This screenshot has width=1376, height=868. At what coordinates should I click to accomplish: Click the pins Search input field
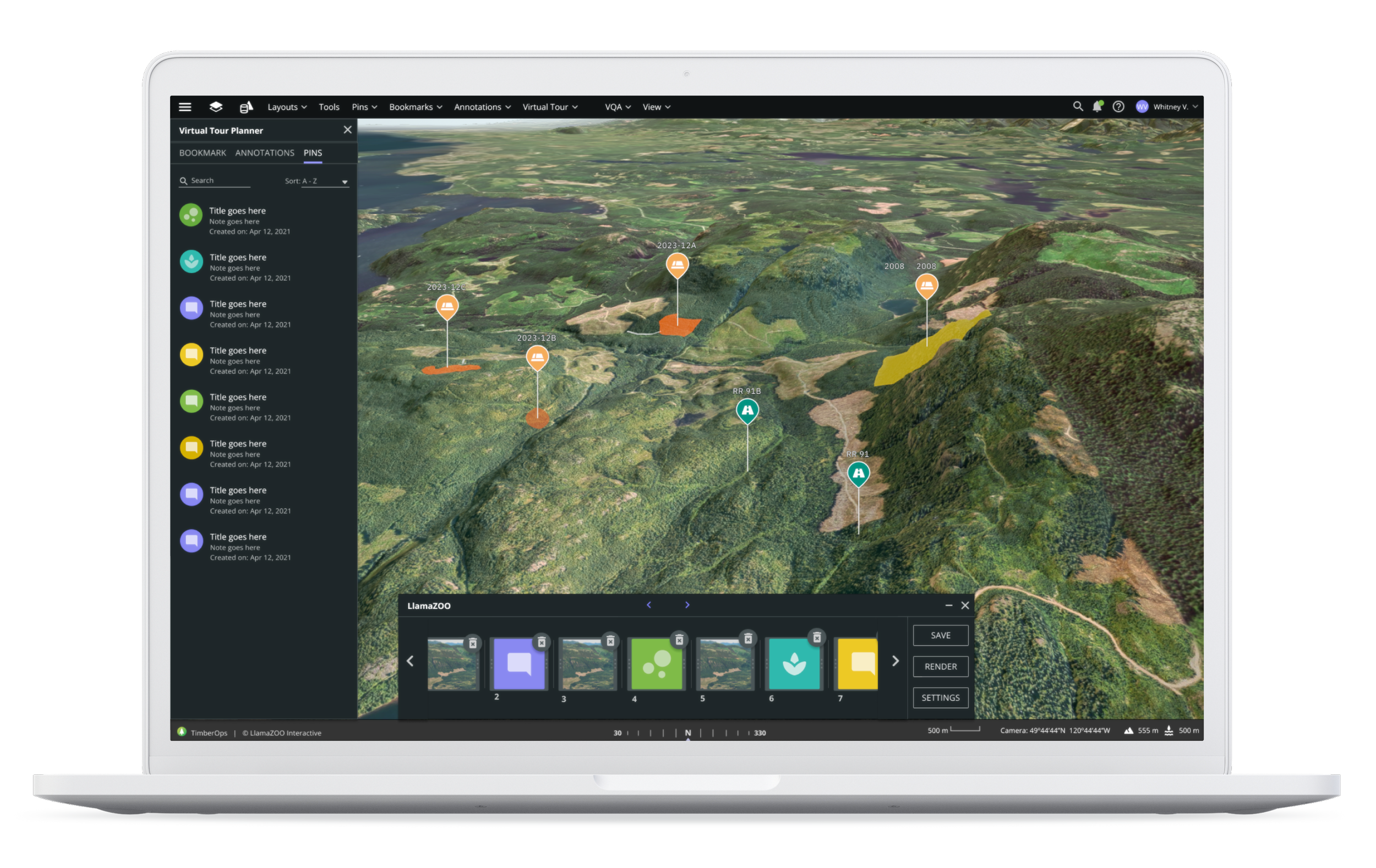click(219, 181)
